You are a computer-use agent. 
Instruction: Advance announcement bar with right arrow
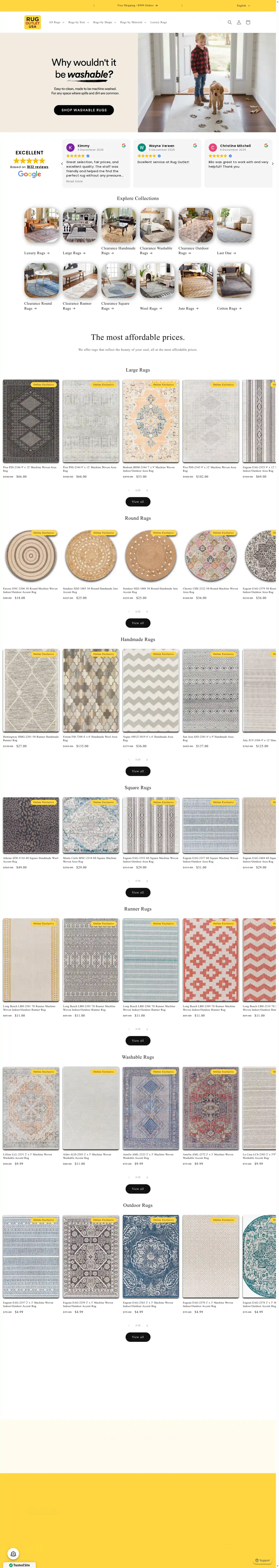182,5
